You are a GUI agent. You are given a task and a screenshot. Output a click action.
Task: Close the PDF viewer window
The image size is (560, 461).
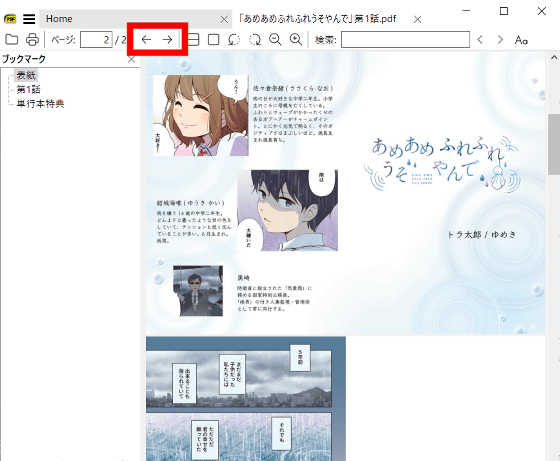coord(542,11)
